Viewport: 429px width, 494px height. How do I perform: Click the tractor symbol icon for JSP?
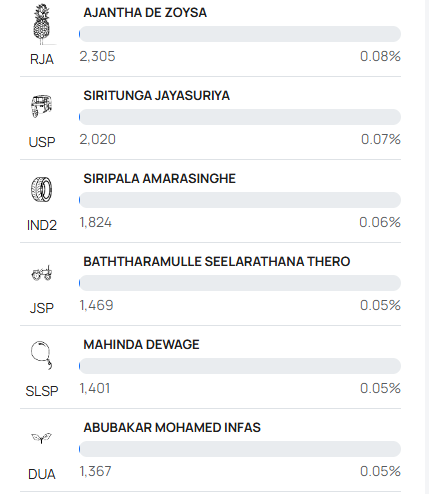[x=41, y=273]
